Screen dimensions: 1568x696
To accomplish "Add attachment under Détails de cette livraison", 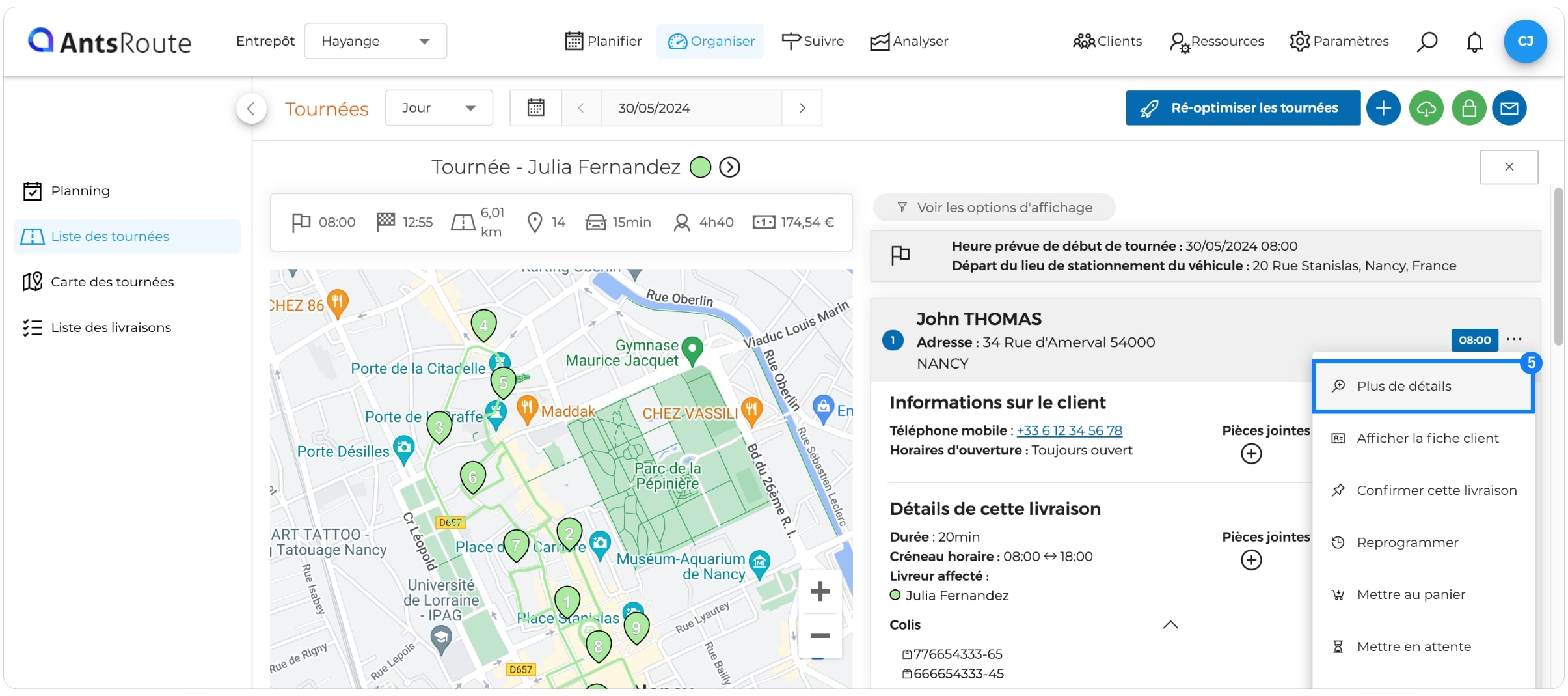I will [1250, 560].
